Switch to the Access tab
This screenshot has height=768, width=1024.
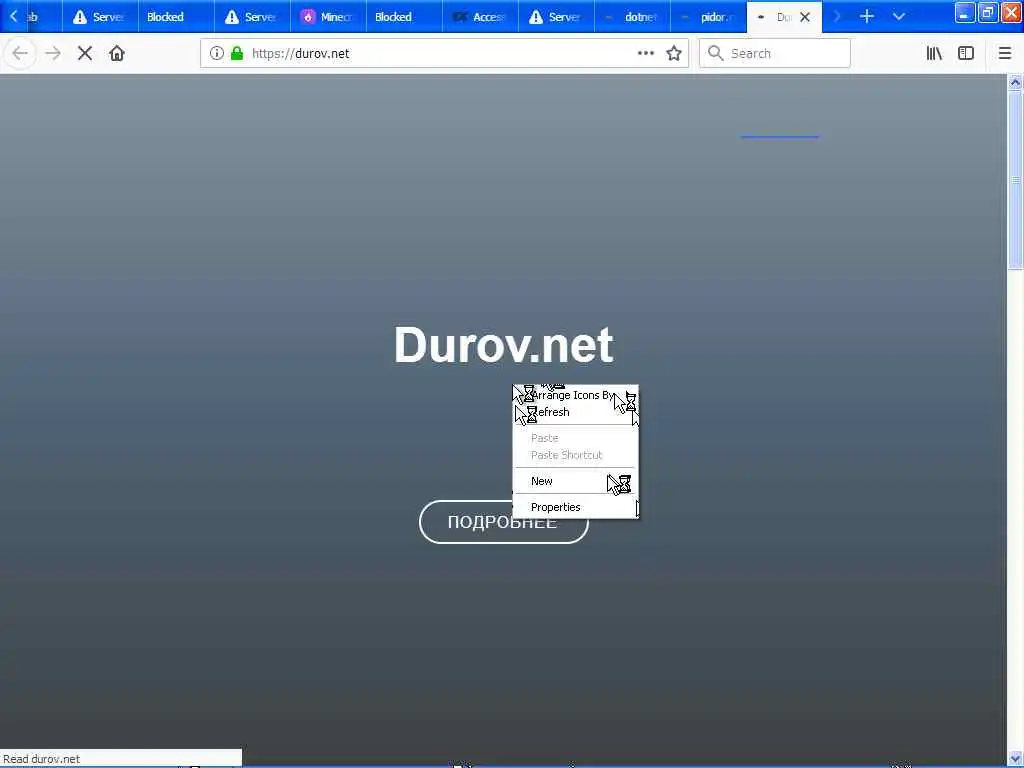[481, 16]
